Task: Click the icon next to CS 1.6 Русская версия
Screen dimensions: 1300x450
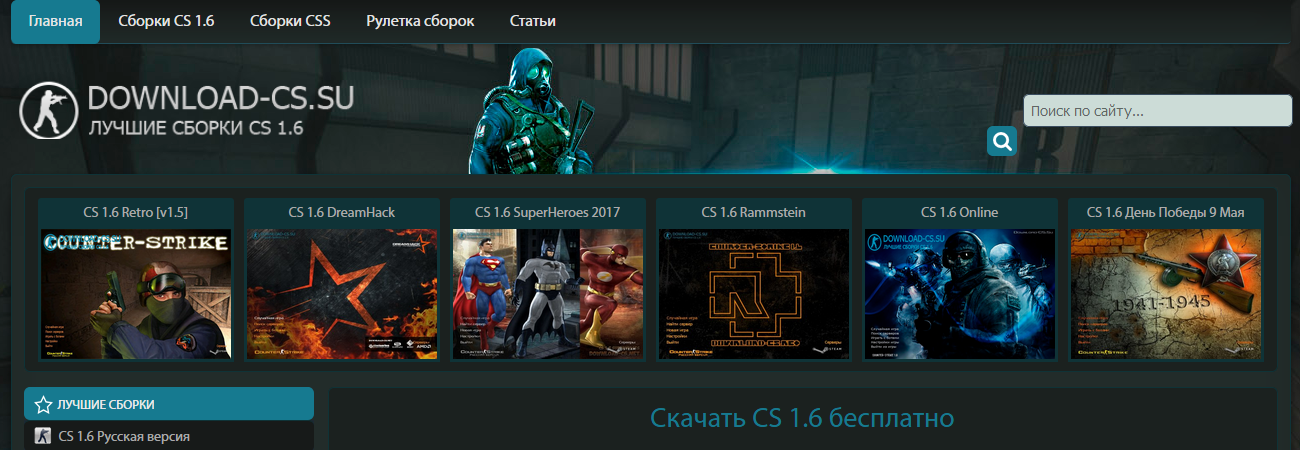Action: point(43,436)
